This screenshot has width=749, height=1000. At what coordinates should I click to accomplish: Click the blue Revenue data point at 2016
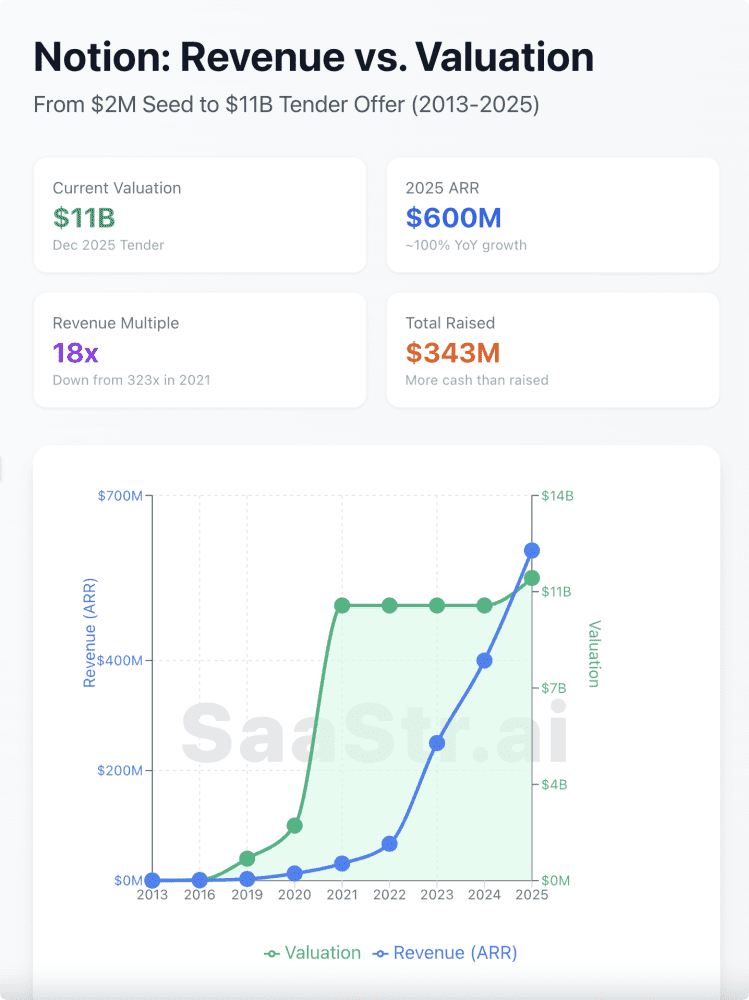(200, 880)
